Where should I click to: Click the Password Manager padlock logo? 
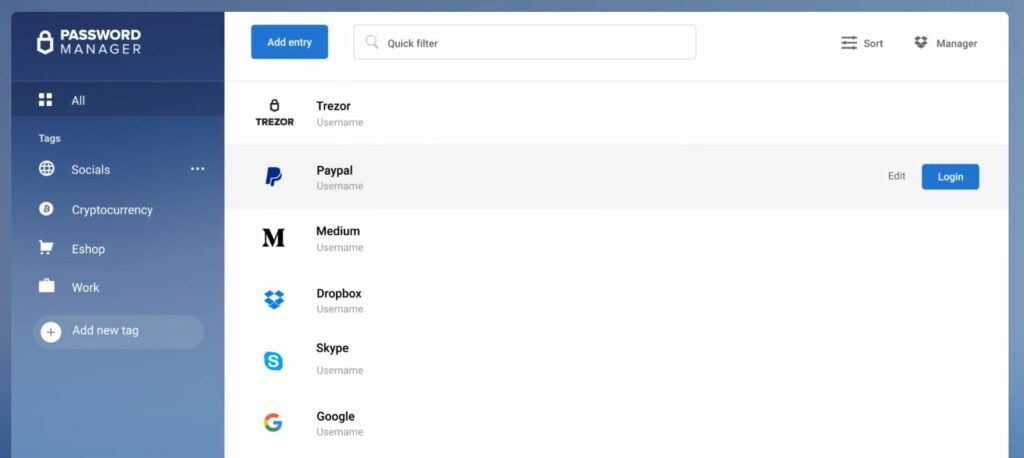coord(44,42)
